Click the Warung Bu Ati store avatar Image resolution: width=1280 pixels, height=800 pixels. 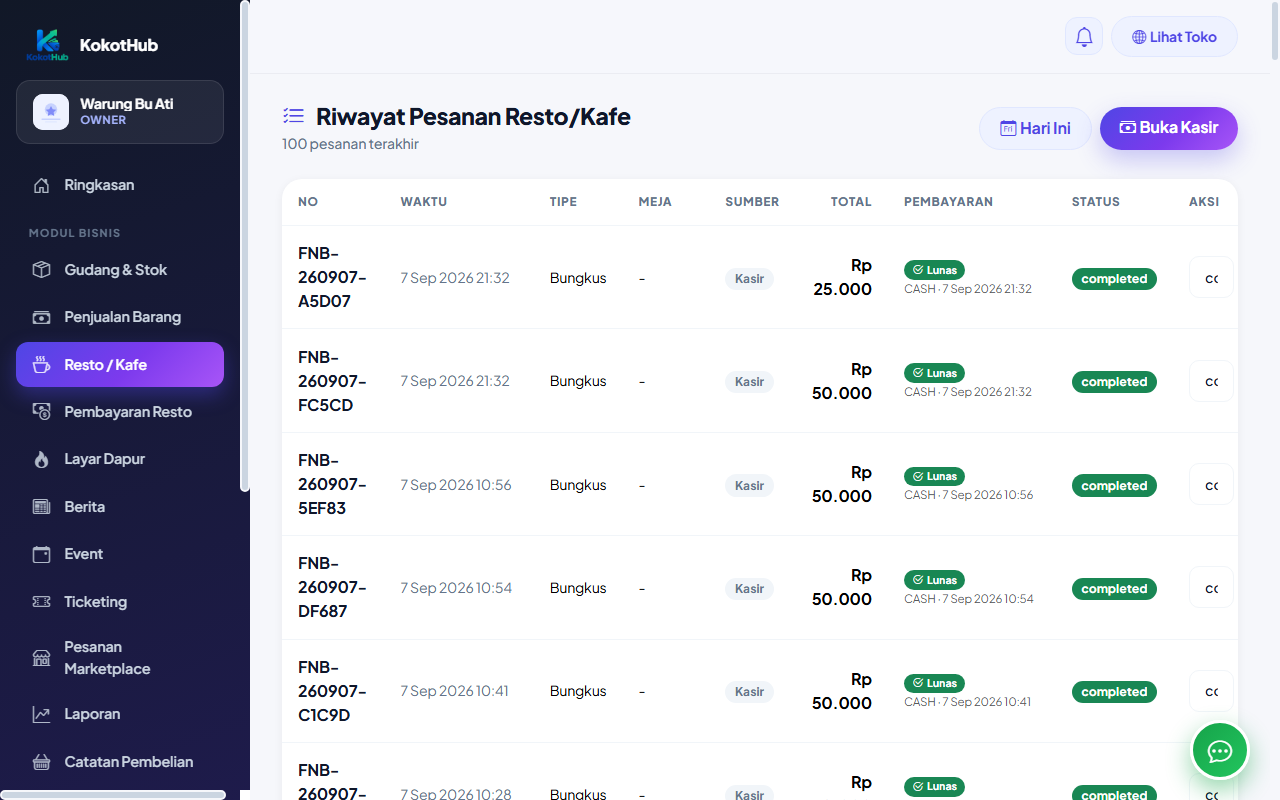(x=51, y=112)
